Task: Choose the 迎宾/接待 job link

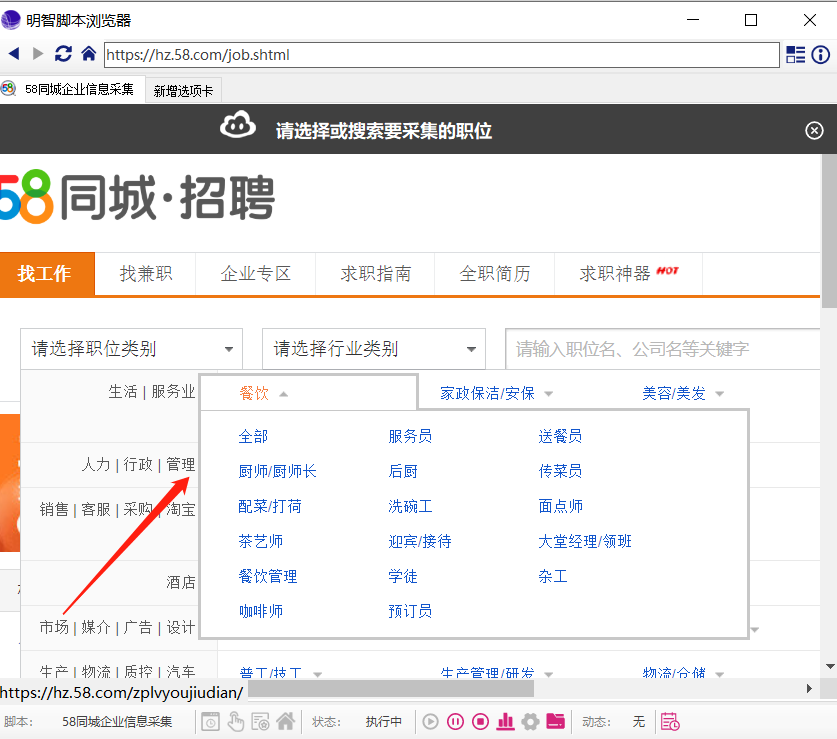Action: coord(420,541)
